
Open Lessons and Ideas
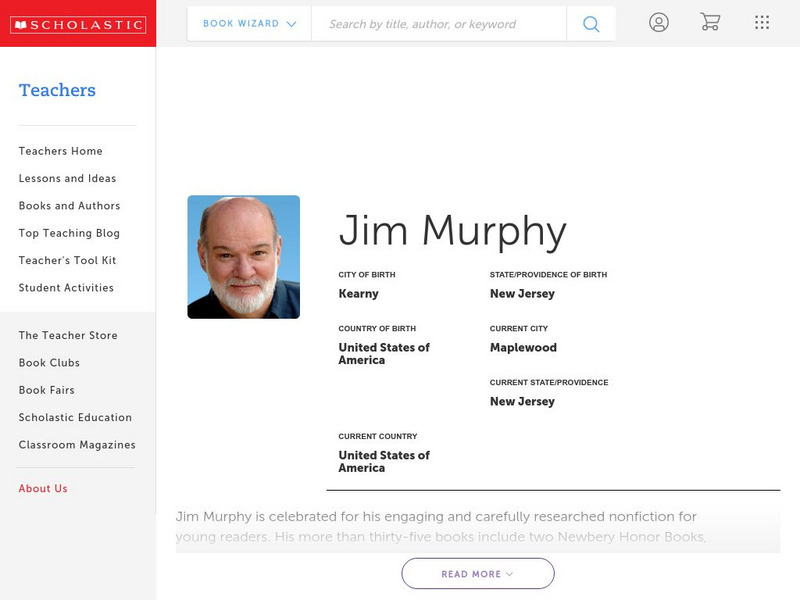[66, 178]
